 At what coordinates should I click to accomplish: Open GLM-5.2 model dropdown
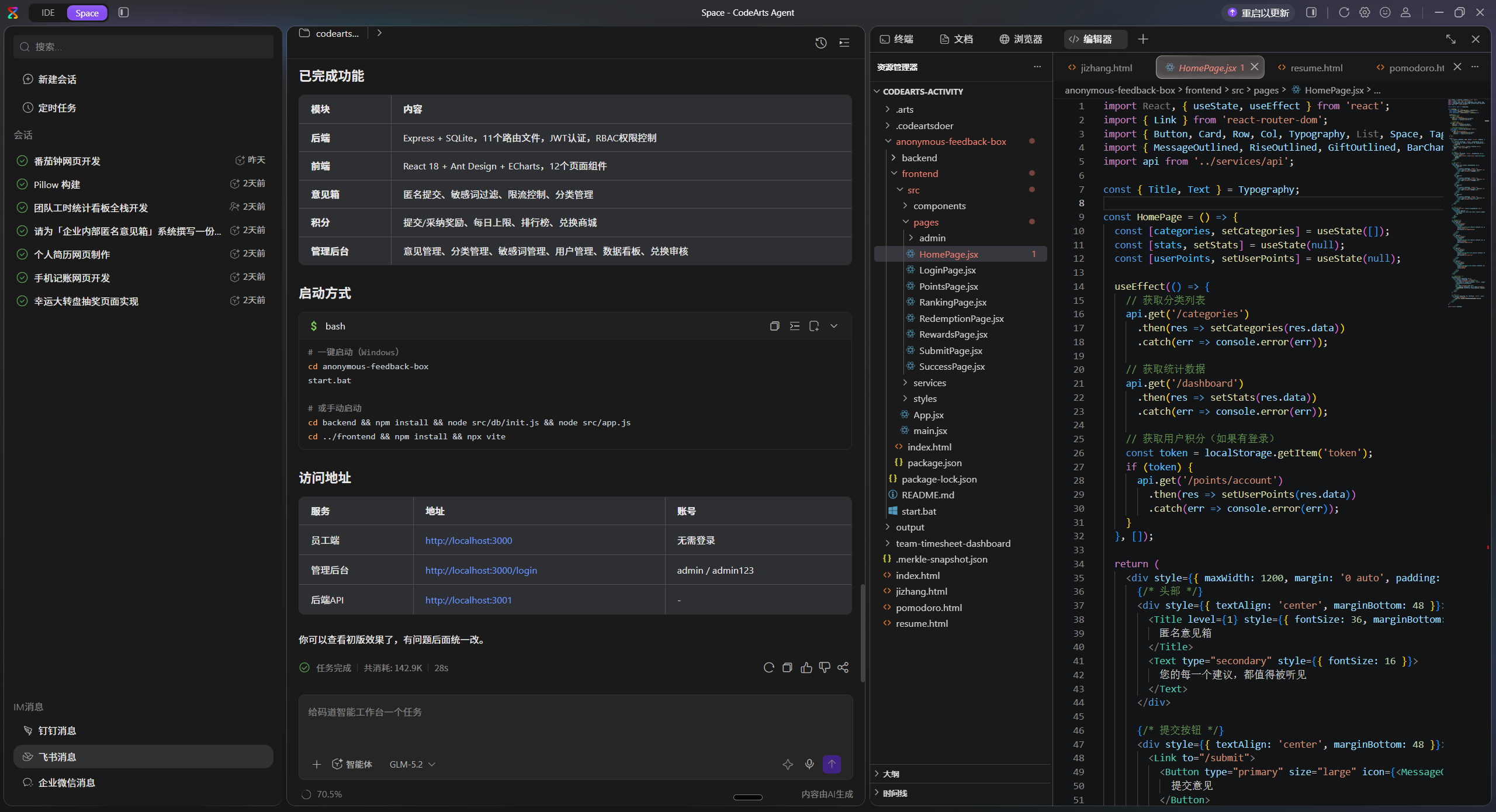coord(412,764)
